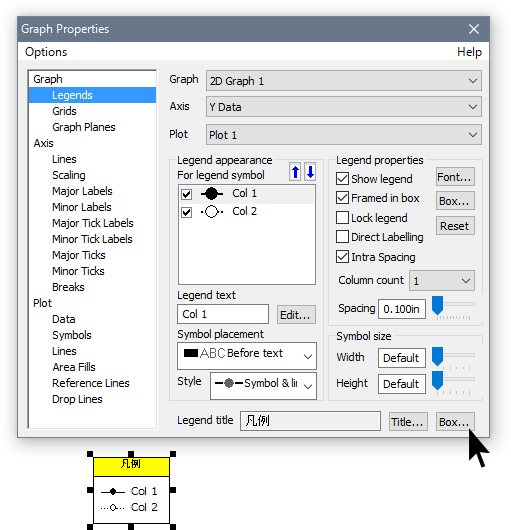Viewport: 511px width, 530px height.
Task: Click the yellow legend title box in the graph
Action: point(131,467)
